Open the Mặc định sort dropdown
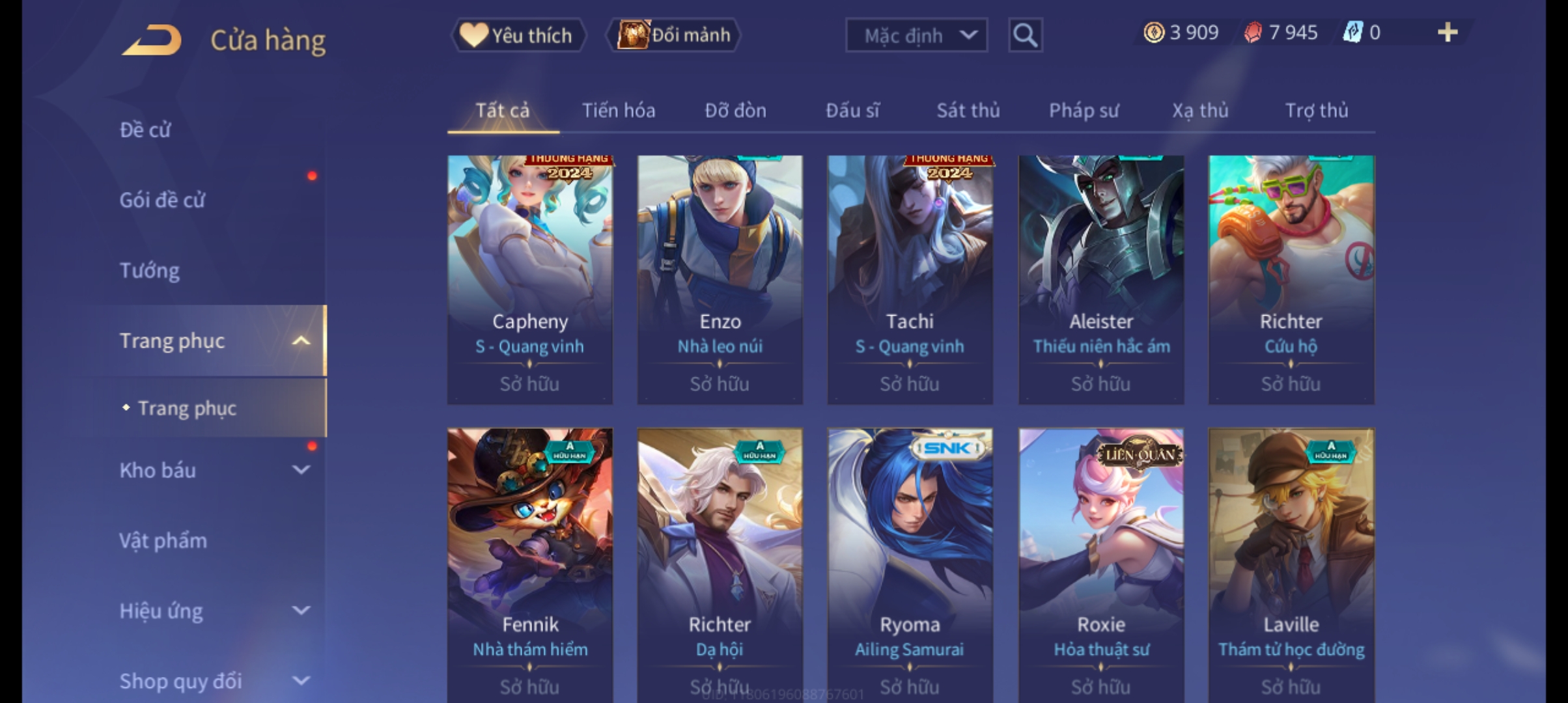 pyautogui.click(x=916, y=35)
